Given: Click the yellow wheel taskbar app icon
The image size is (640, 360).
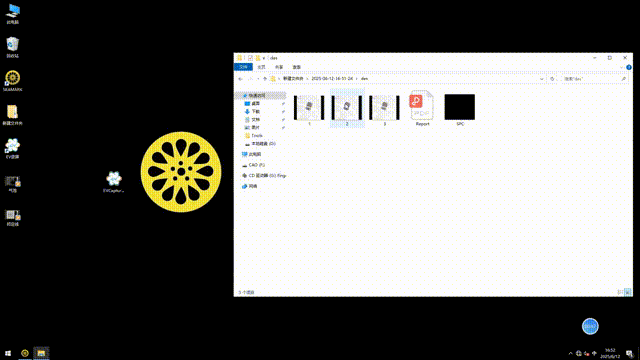Looking at the screenshot, I should click(25, 353).
